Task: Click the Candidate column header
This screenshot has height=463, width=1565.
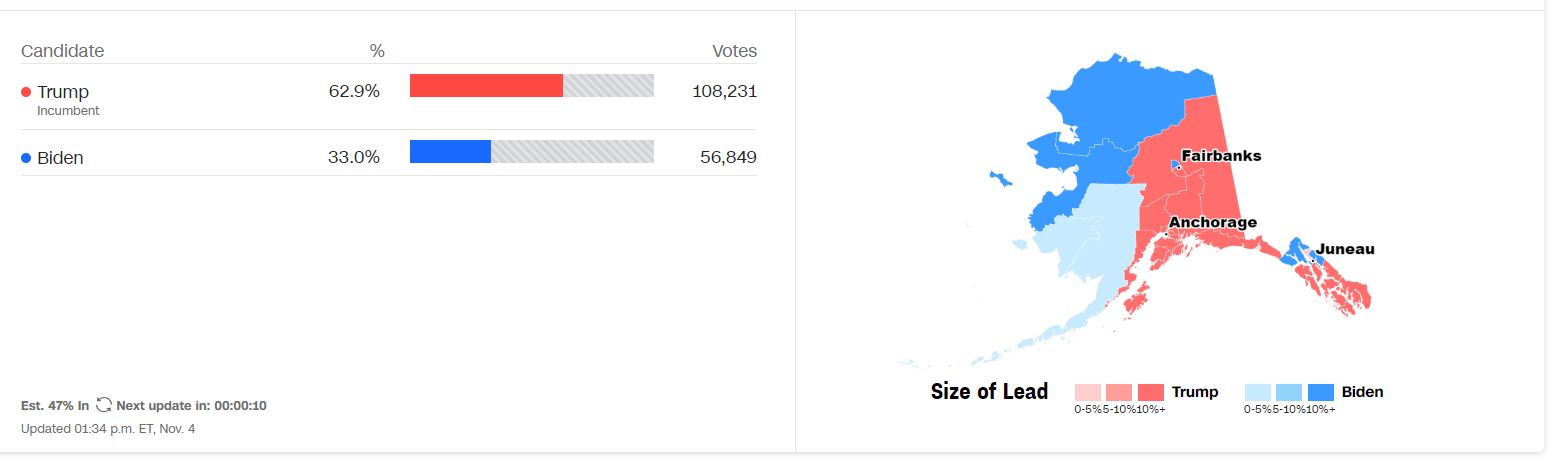Action: (x=62, y=51)
